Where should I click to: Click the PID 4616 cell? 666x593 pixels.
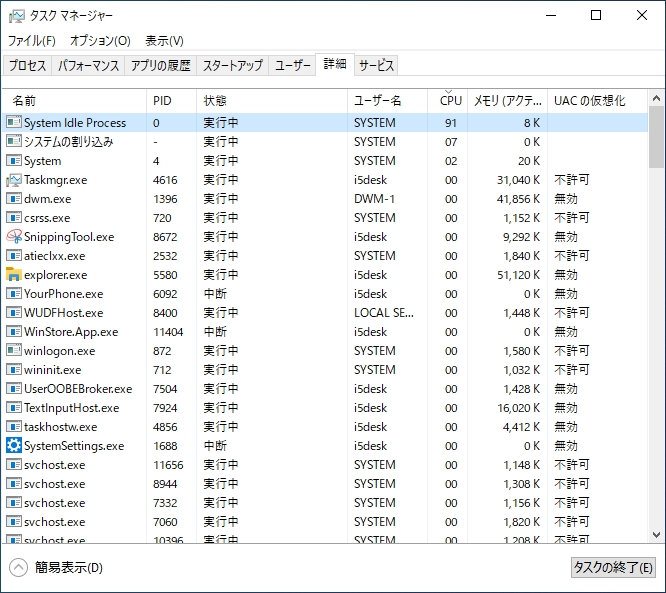[165, 180]
